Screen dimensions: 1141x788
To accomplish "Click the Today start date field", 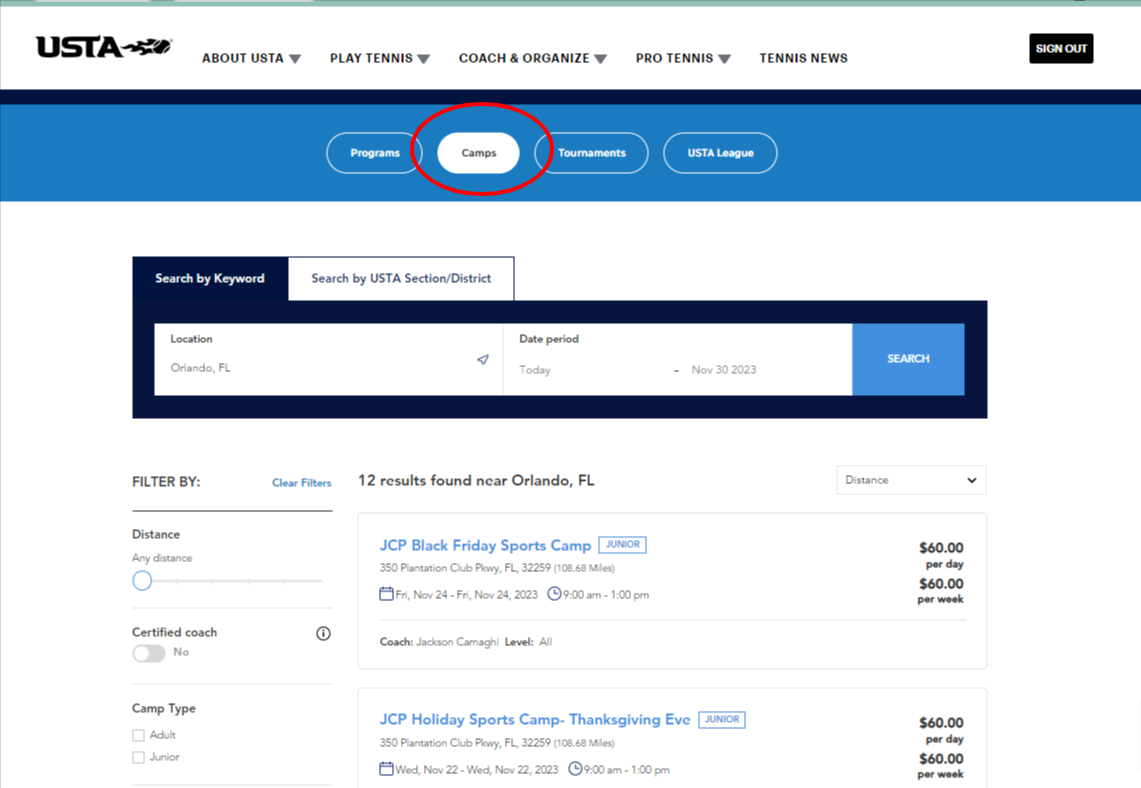I will (x=535, y=370).
